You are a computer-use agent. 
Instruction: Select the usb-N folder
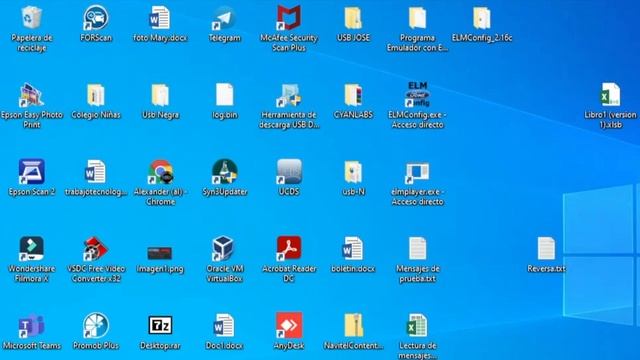pos(353,172)
